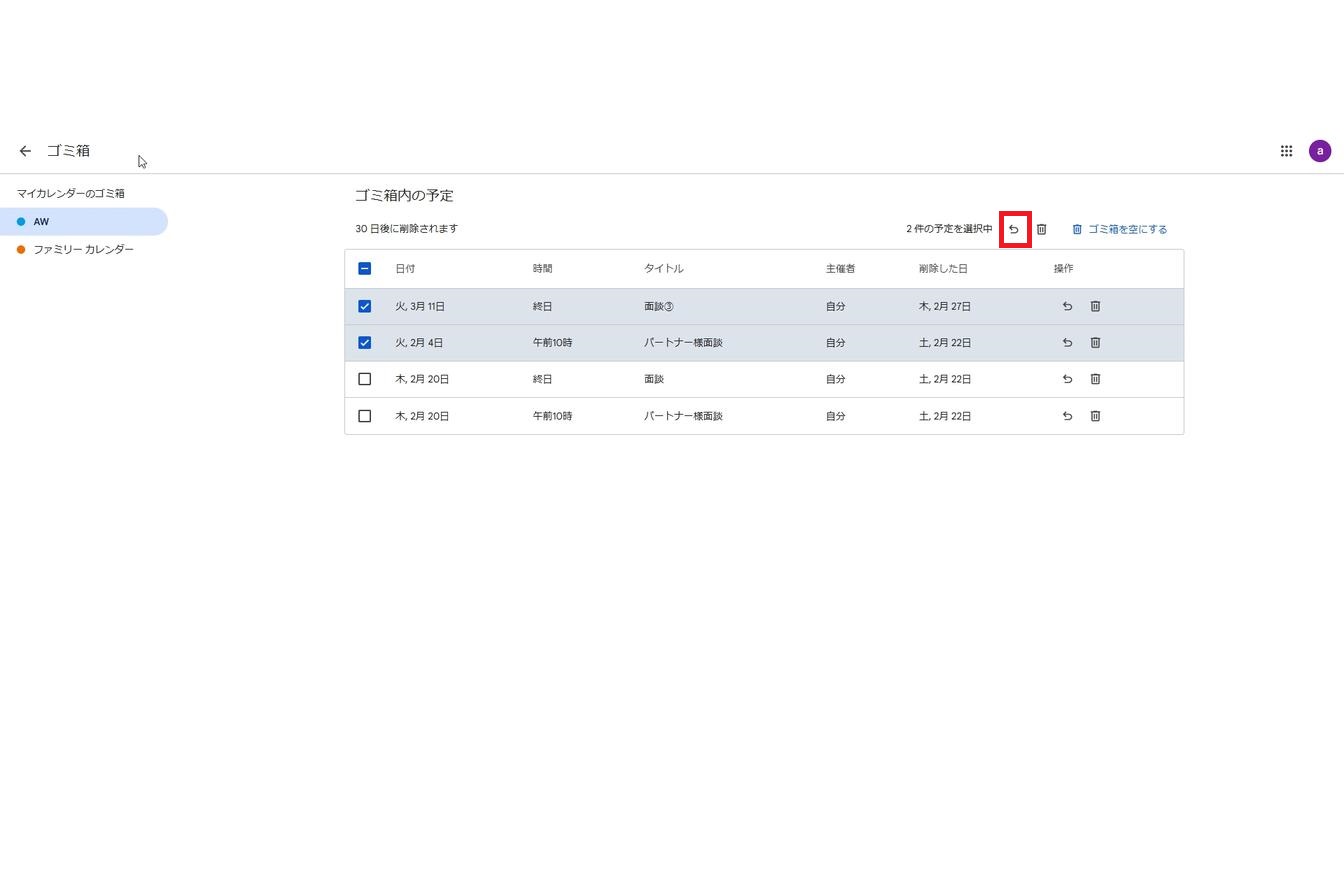Uncheck the 火, 2月4日 event checkbox
This screenshot has height=896, width=1344.
364,343
